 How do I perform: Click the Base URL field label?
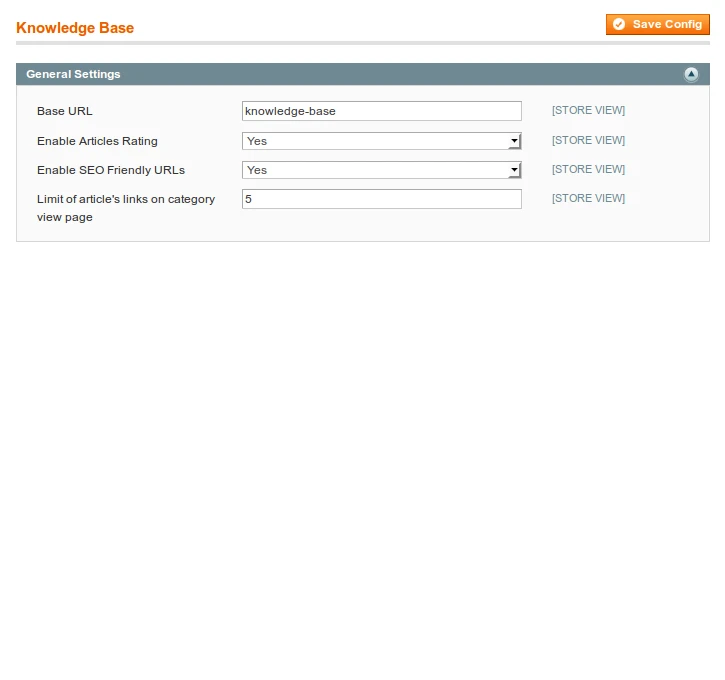(x=65, y=111)
